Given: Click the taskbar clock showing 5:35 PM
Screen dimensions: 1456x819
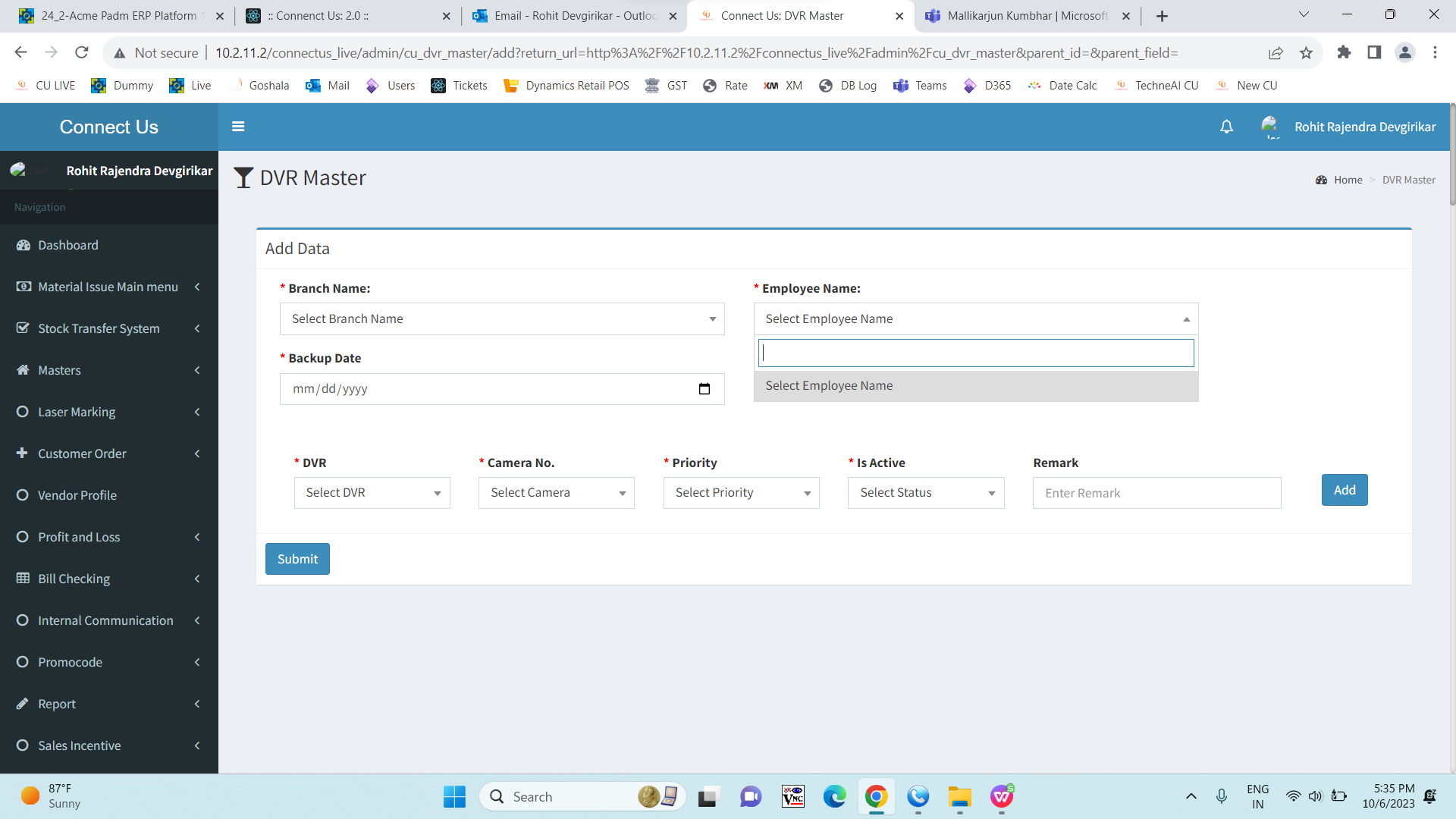Looking at the screenshot, I should click(x=1388, y=796).
